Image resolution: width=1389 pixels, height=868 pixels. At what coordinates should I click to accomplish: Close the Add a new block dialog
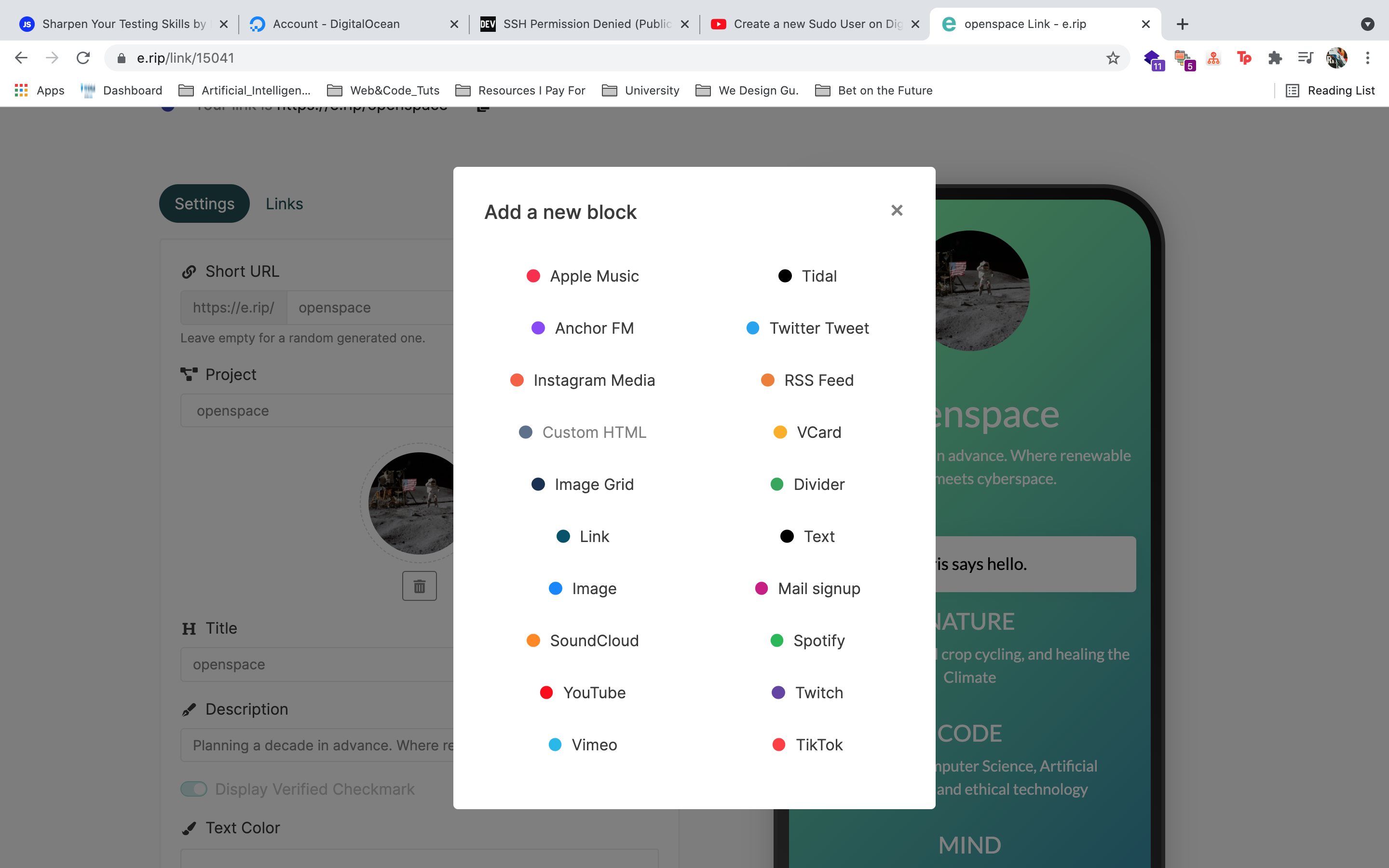click(x=897, y=211)
